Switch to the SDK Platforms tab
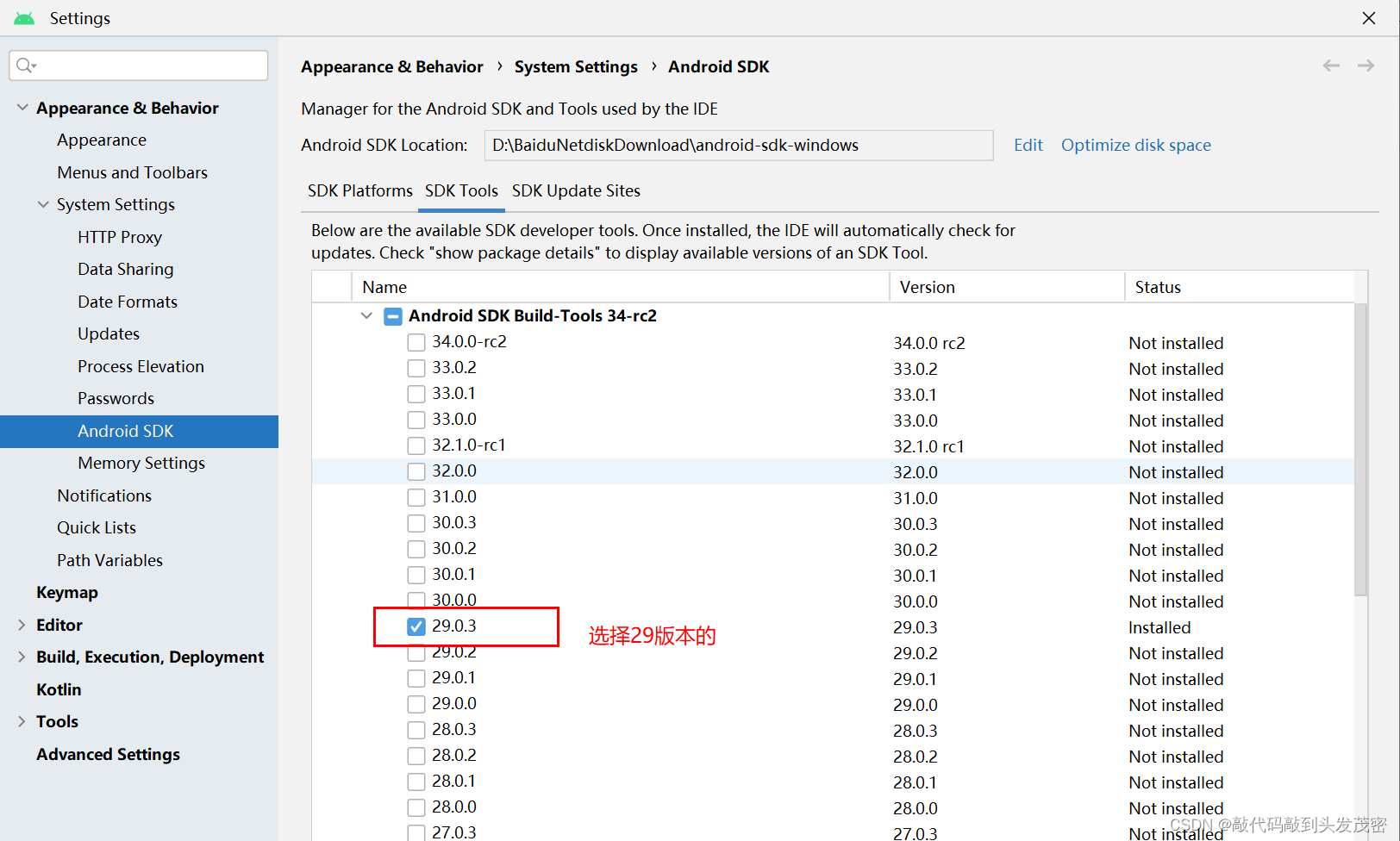 click(x=360, y=190)
